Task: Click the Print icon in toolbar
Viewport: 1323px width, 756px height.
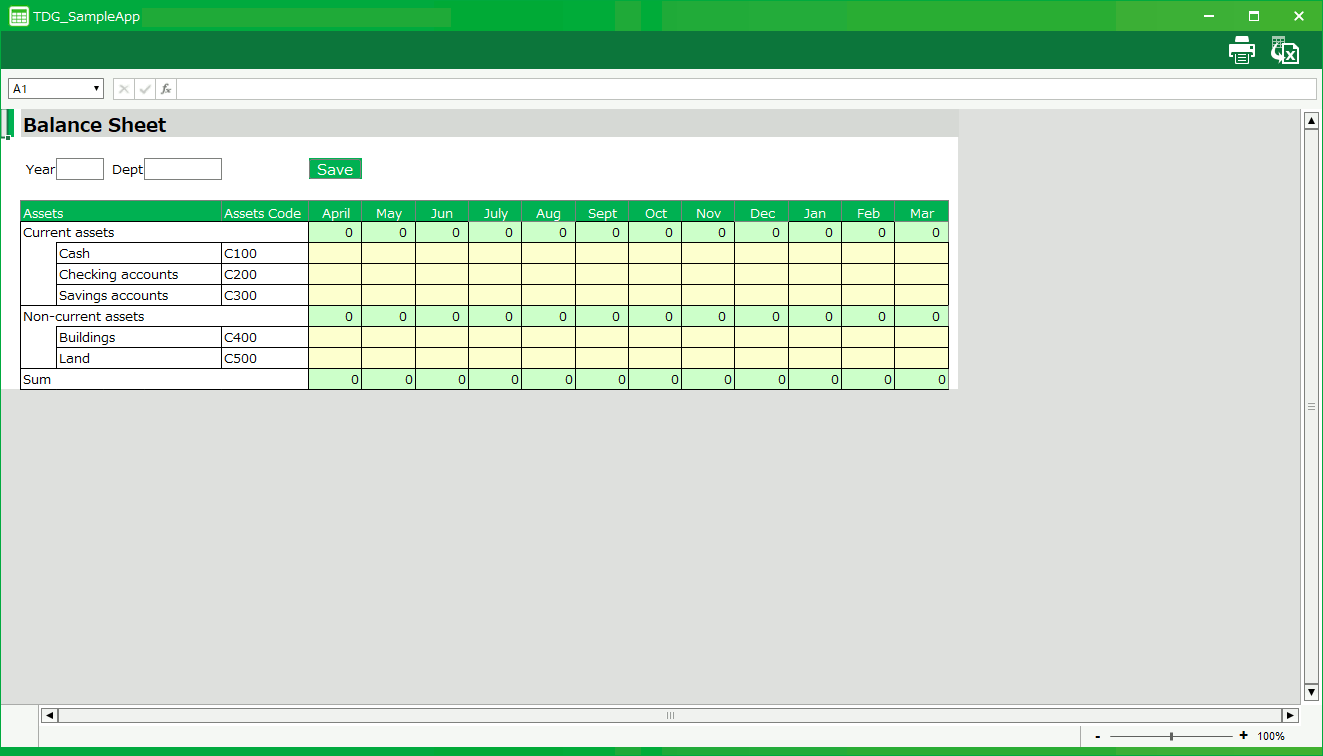Action: coord(1241,50)
